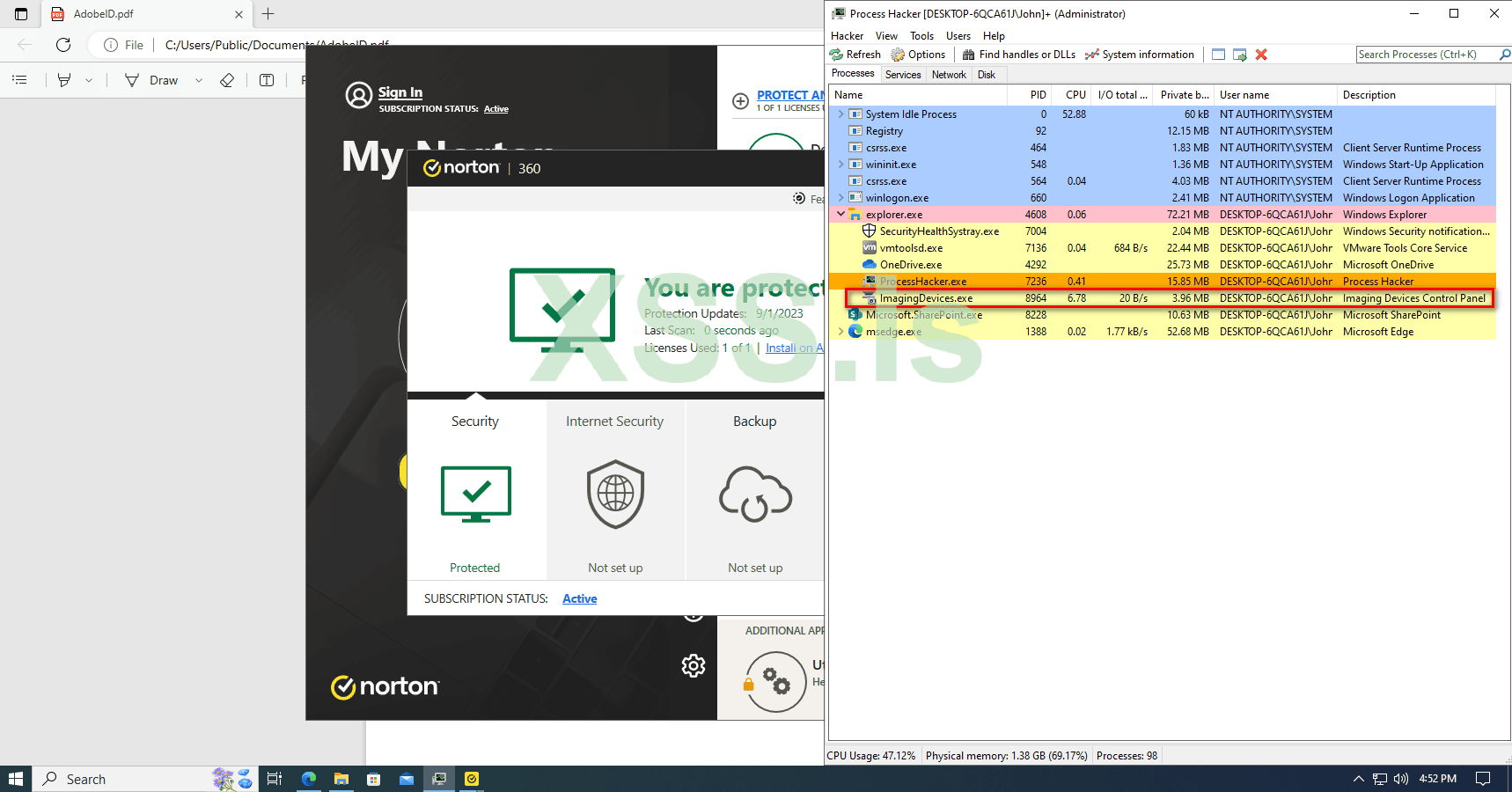Click the File site information icon

tap(123, 45)
